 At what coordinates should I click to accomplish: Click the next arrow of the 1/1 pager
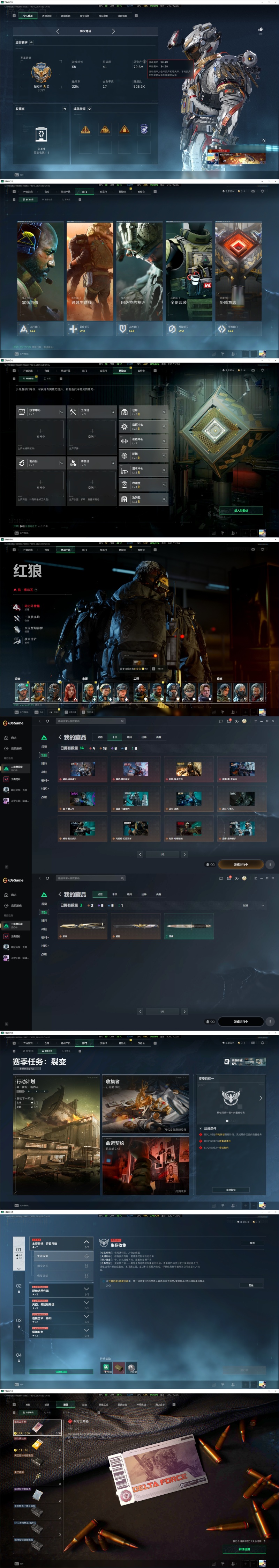(x=184, y=1012)
